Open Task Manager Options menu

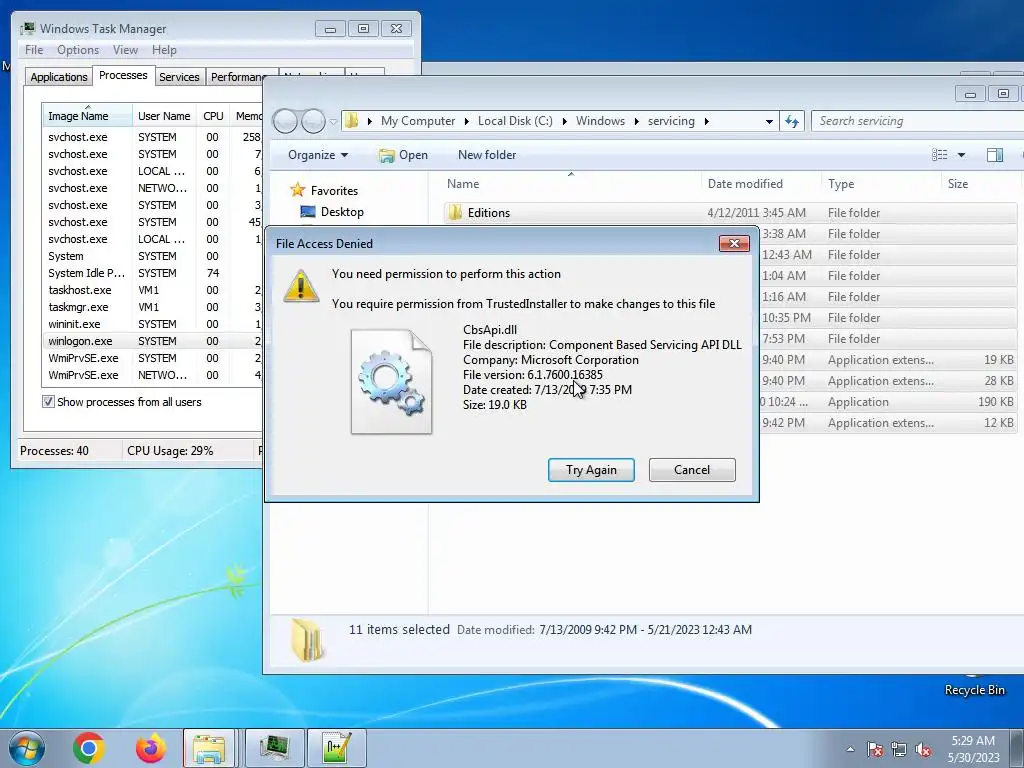tap(78, 50)
